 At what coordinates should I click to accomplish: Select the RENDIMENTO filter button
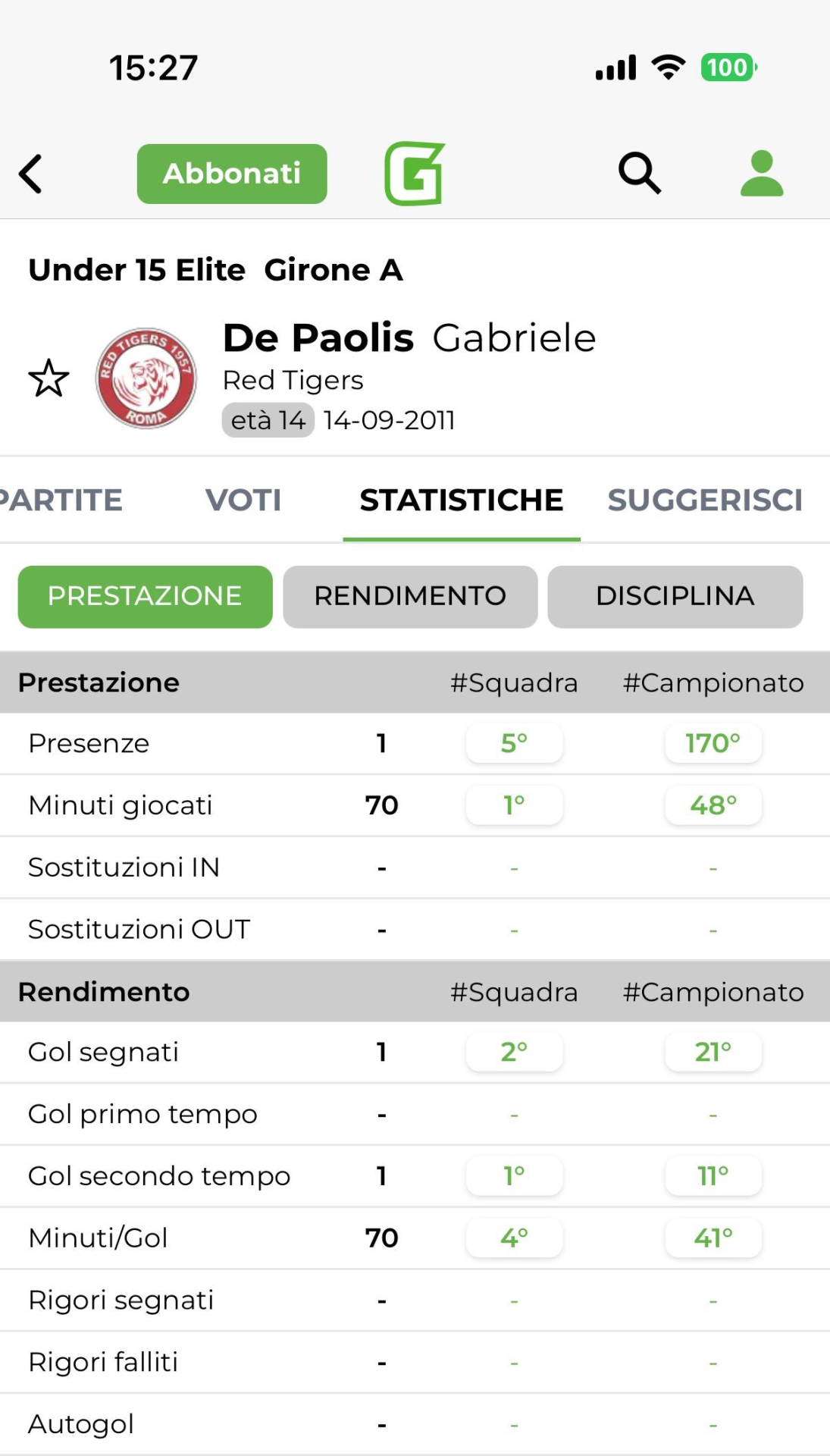[410, 596]
